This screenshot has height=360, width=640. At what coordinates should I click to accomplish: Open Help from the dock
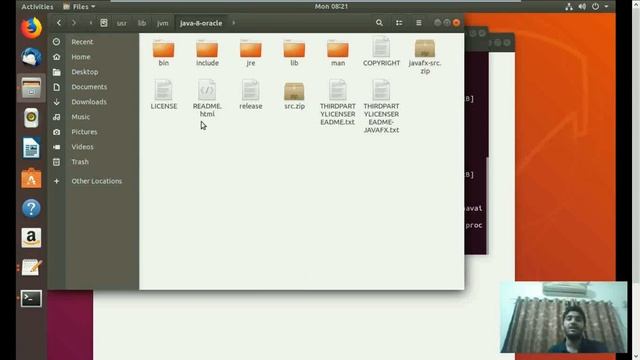coord(31,208)
